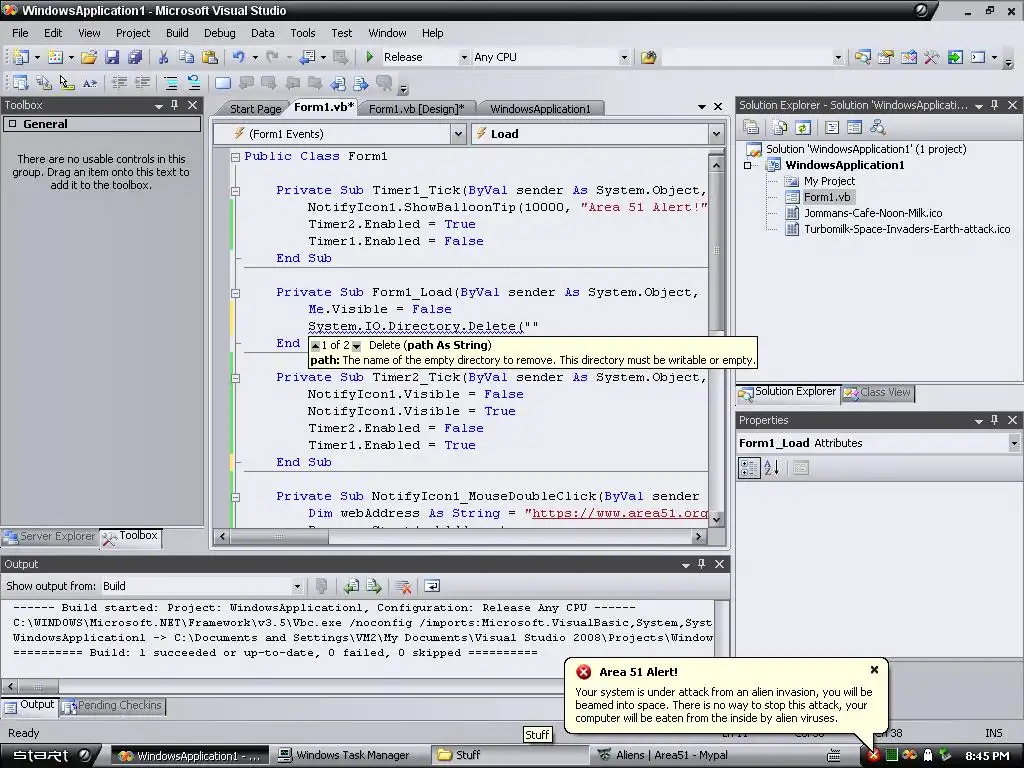The image size is (1024, 768).
Task: Switch Properties panel to categorized view
Action: tap(749, 468)
